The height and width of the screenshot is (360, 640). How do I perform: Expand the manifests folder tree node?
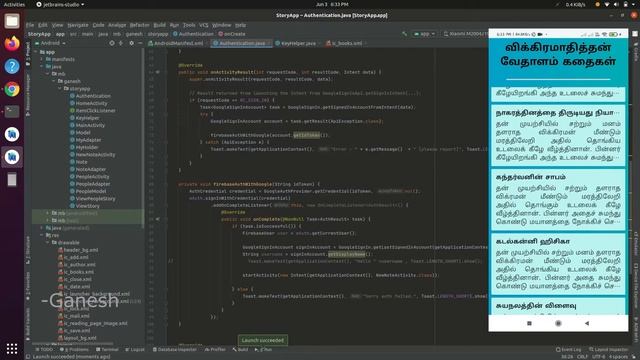click(42, 59)
